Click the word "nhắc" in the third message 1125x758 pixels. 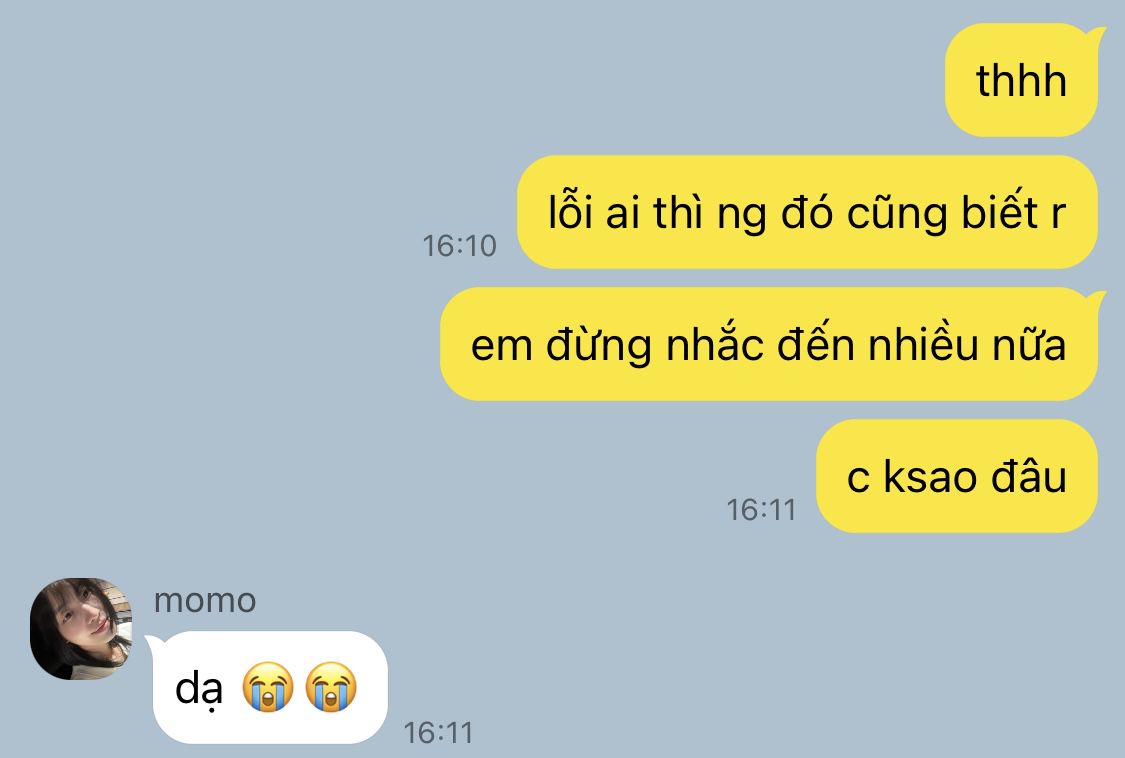(715, 343)
